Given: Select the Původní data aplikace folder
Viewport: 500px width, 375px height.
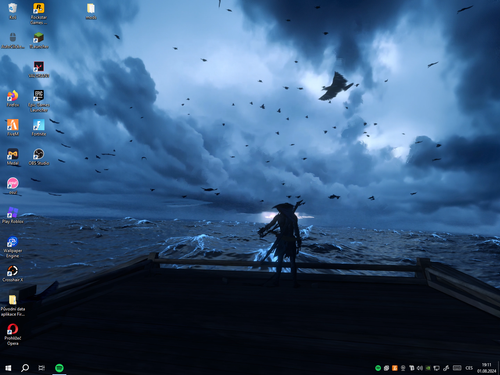Looking at the screenshot, I should (x=13, y=305).
